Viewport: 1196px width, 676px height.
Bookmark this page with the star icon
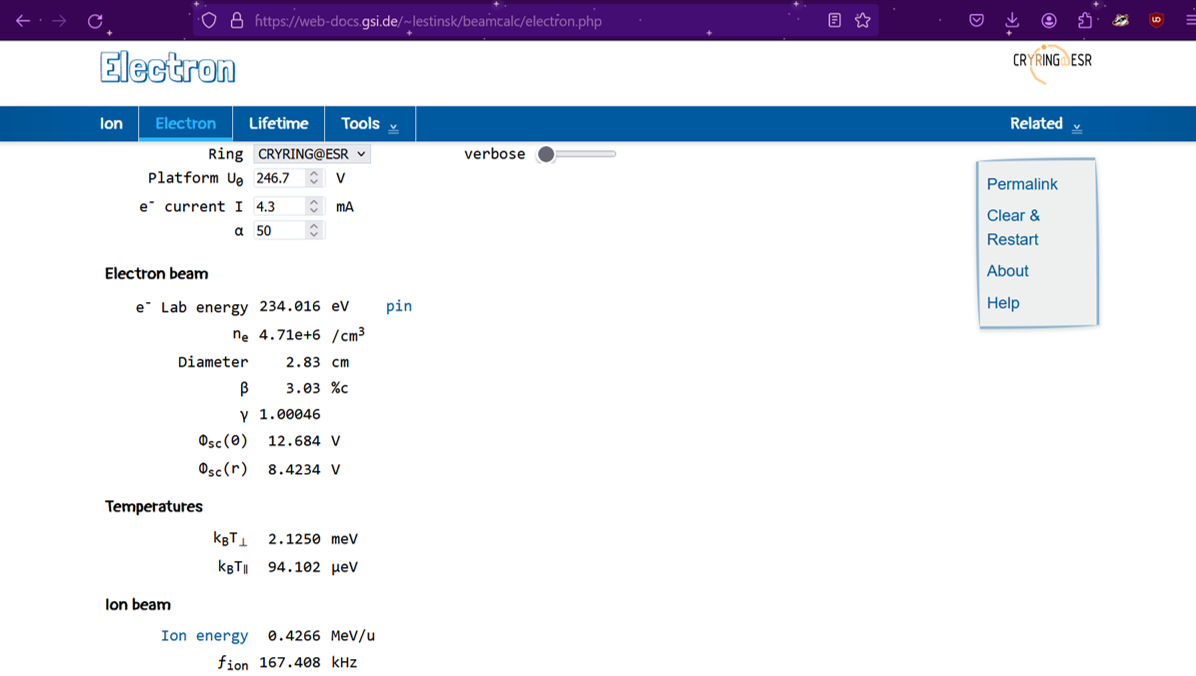[863, 21]
